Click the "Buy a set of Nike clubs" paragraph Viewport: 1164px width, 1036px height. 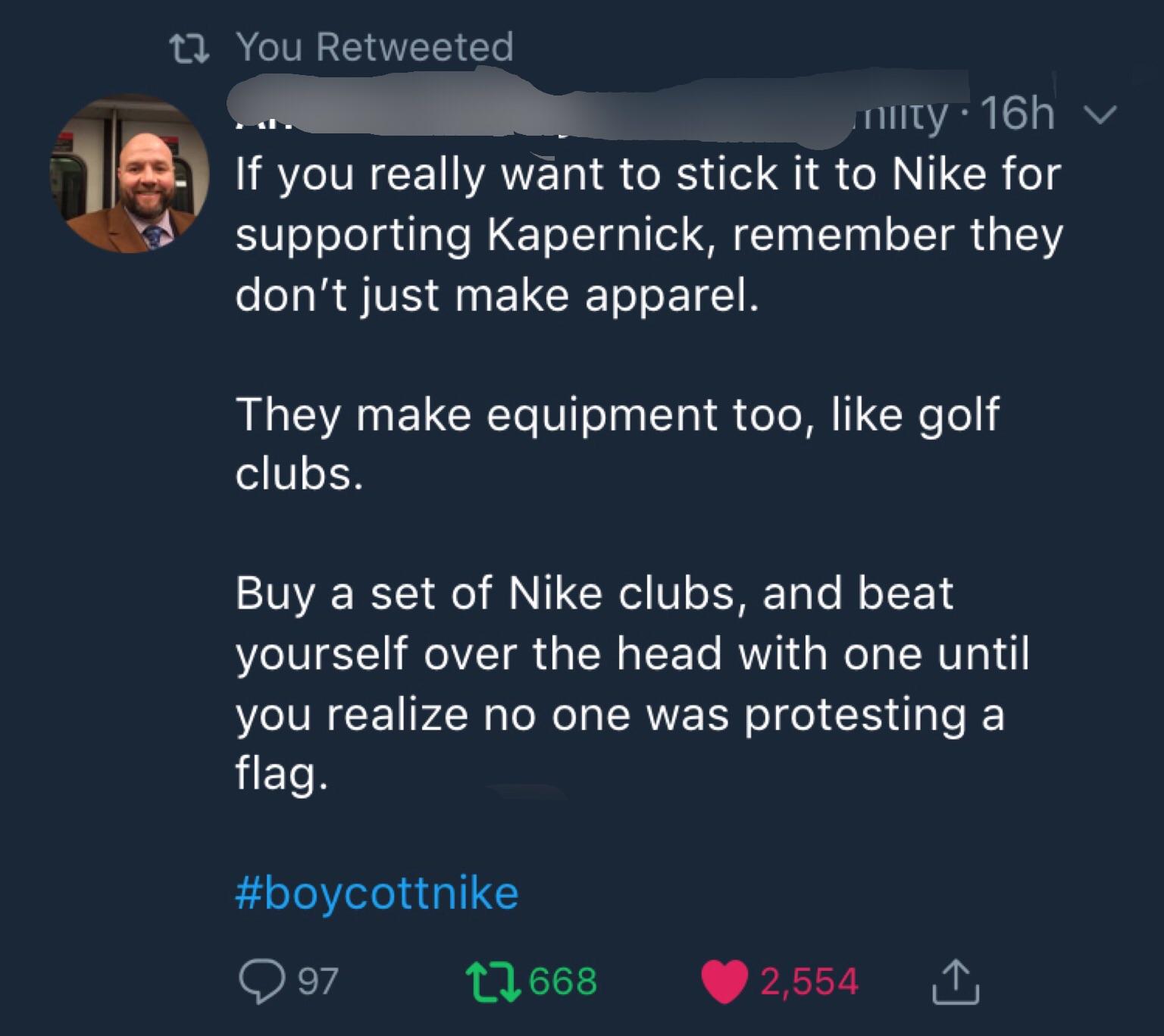pyautogui.click(x=631, y=682)
